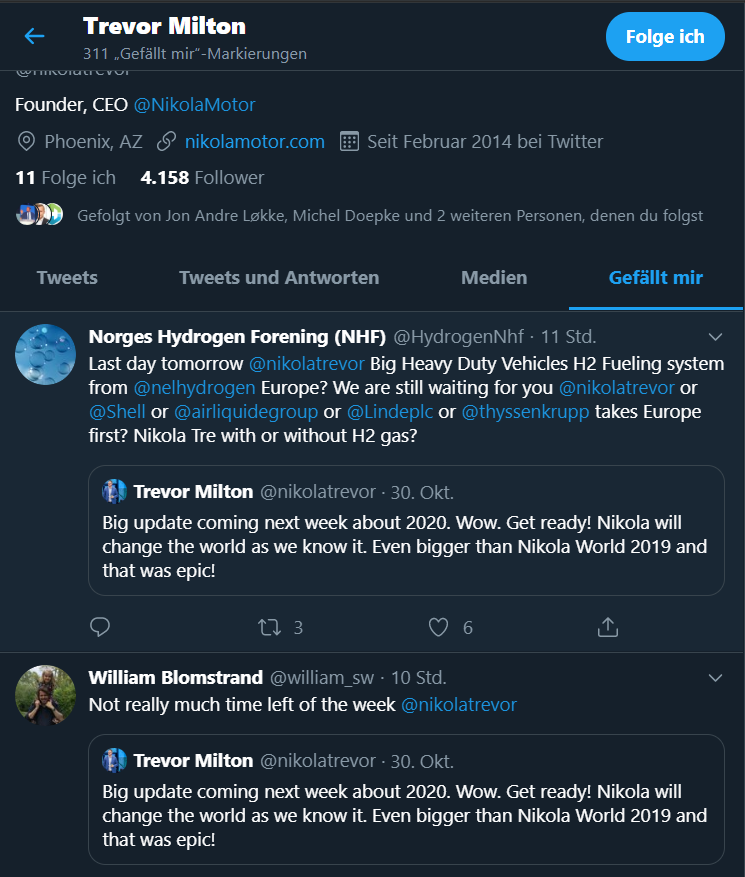Select the Medien tab
The width and height of the screenshot is (745, 877).
pos(494,278)
